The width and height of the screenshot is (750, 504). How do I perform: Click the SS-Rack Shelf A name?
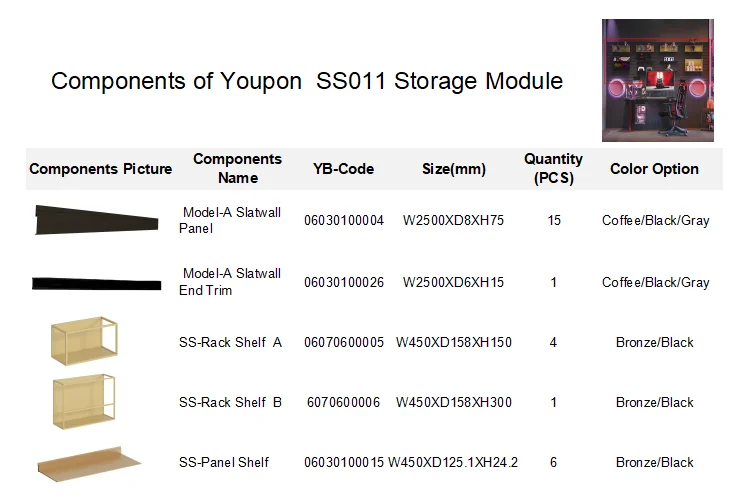coord(230,343)
